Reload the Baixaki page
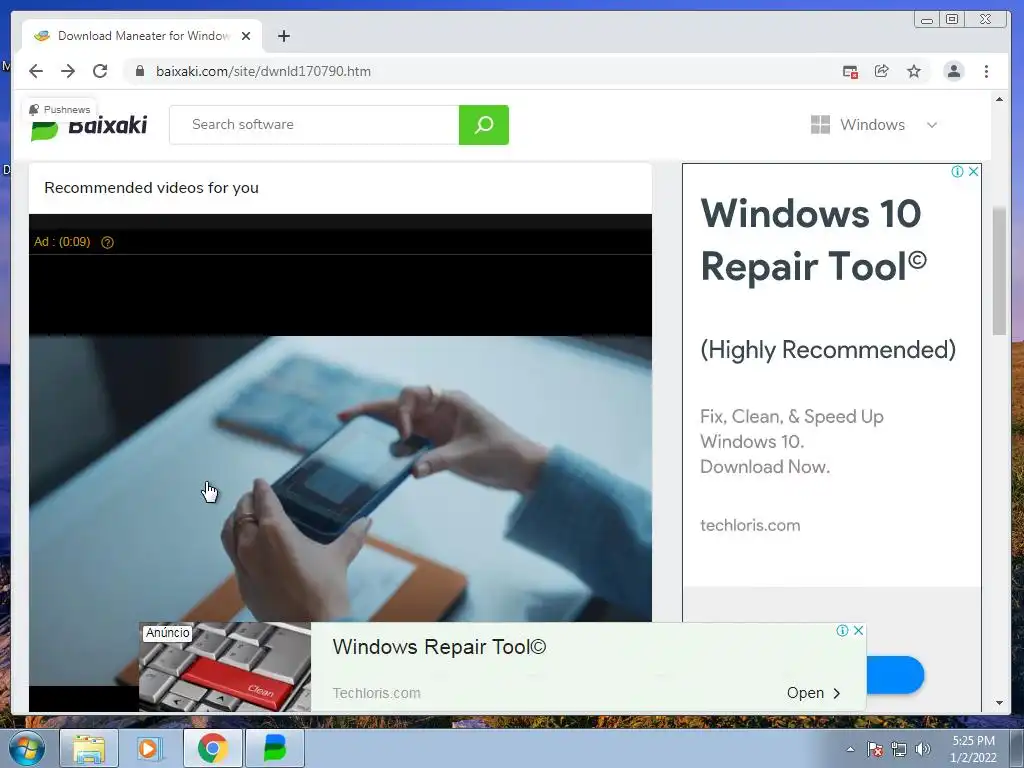This screenshot has height=768, width=1024. pyautogui.click(x=100, y=71)
